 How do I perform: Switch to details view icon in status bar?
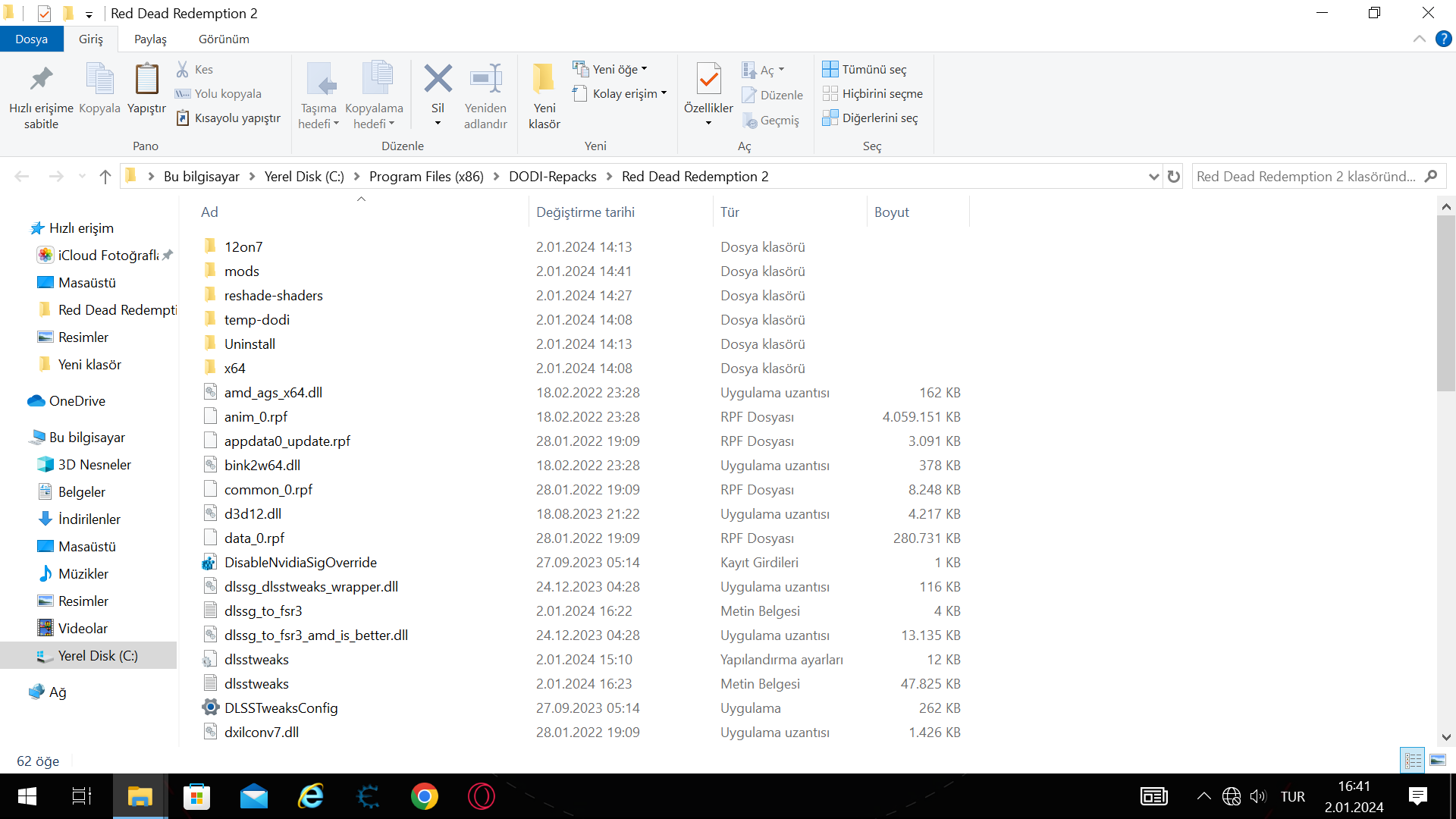[x=1413, y=760]
